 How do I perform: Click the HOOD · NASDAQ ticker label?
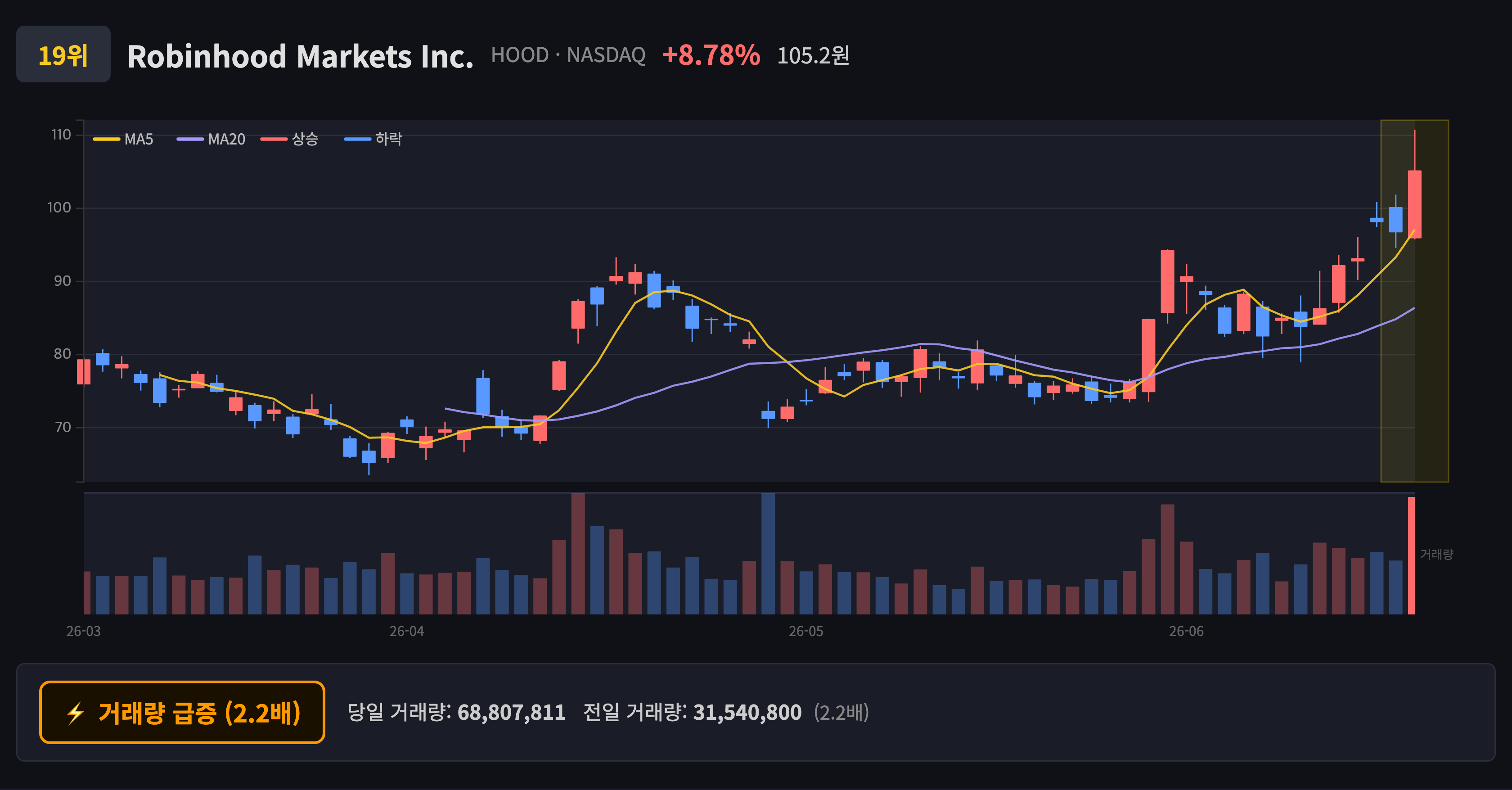coord(568,55)
